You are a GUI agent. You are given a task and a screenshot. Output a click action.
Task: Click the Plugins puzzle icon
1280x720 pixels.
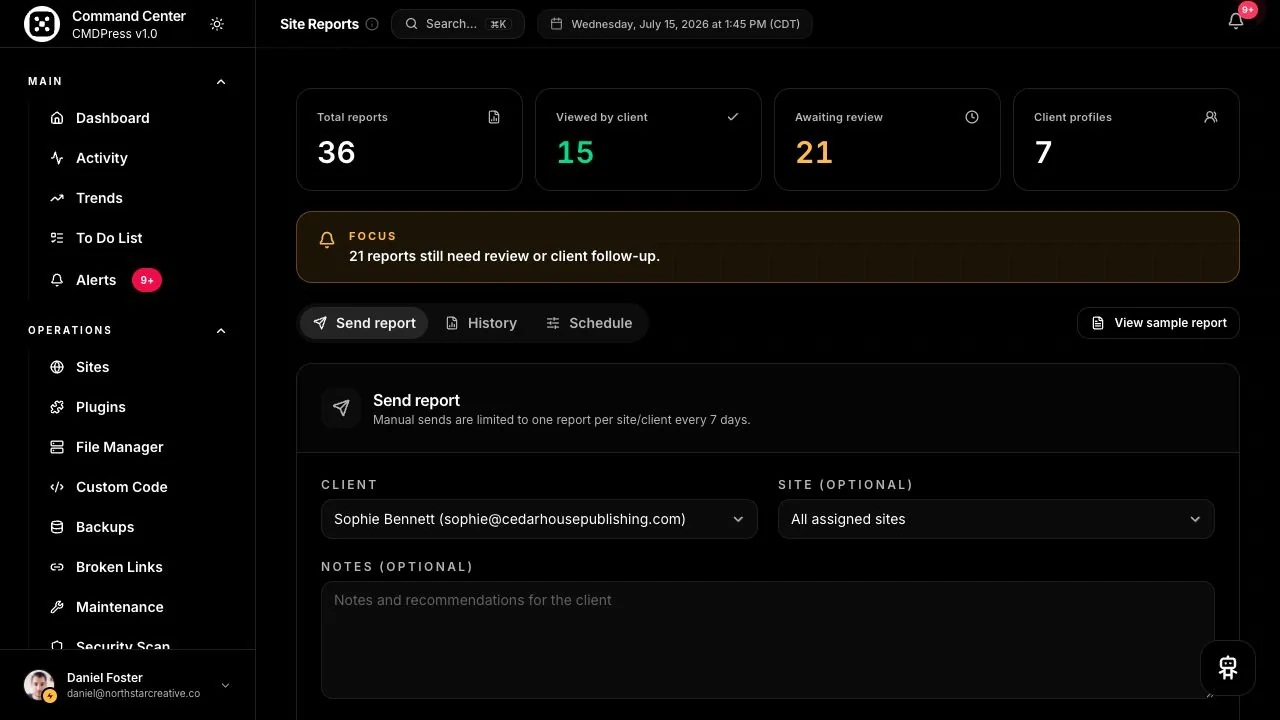point(57,407)
